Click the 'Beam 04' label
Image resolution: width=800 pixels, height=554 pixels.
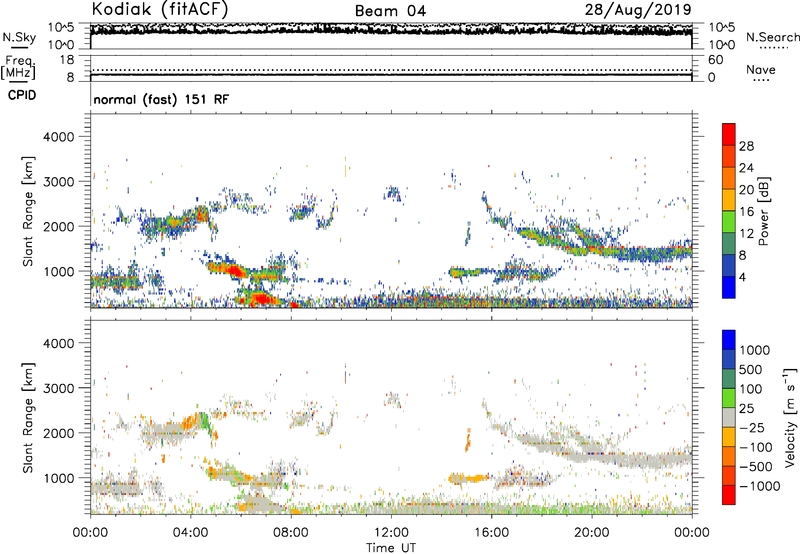click(x=390, y=11)
